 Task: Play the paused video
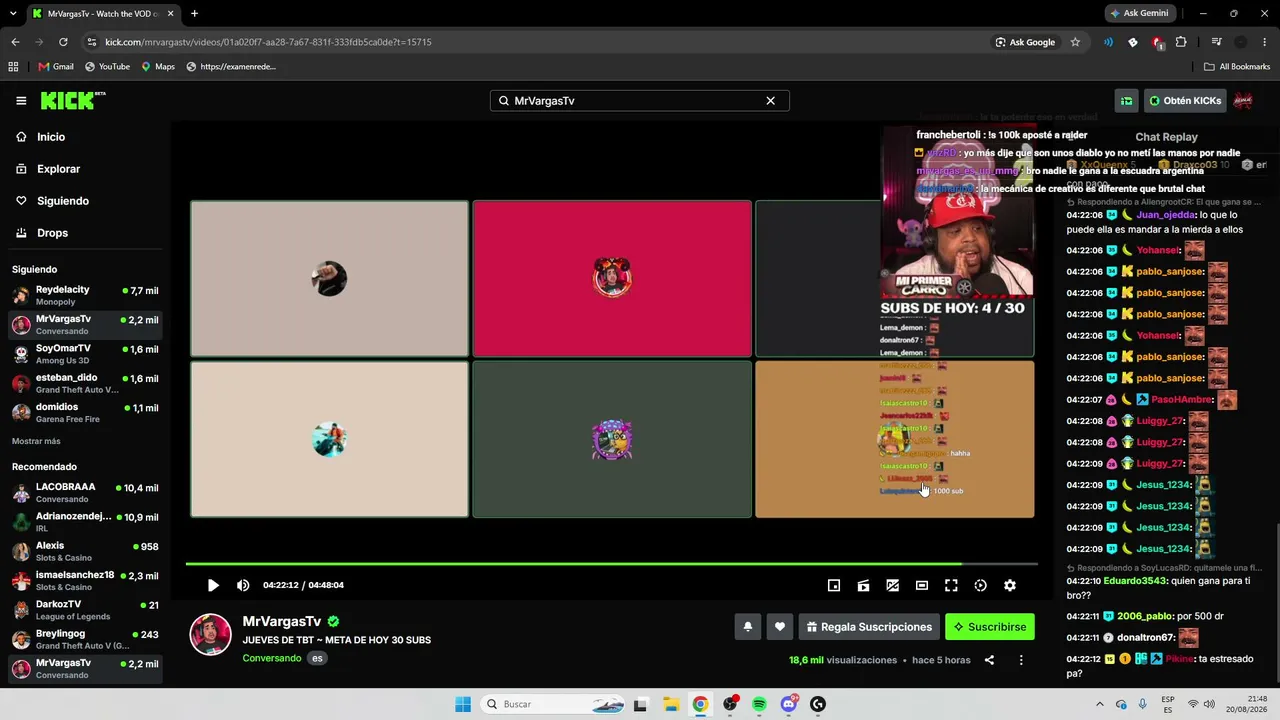coord(213,585)
